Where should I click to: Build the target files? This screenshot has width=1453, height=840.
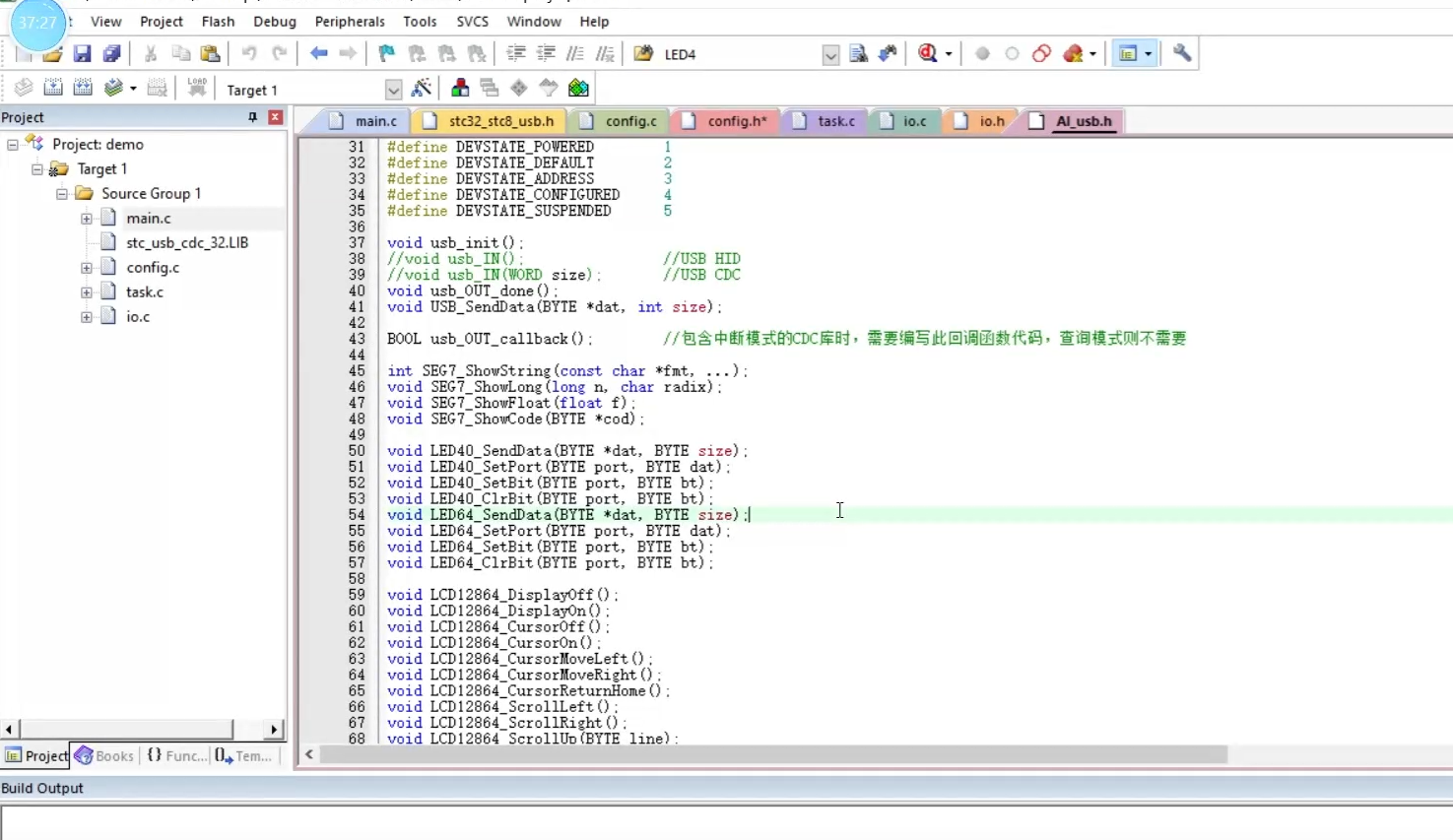(x=53, y=89)
